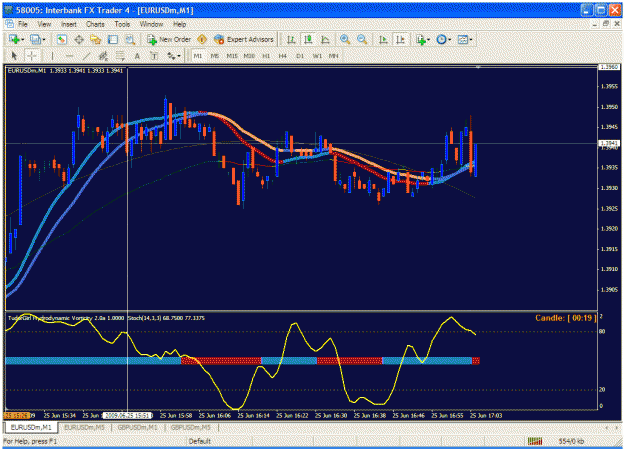625x449 pixels.
Task: Toggle Expert Advisors on or off
Action: click(244, 39)
